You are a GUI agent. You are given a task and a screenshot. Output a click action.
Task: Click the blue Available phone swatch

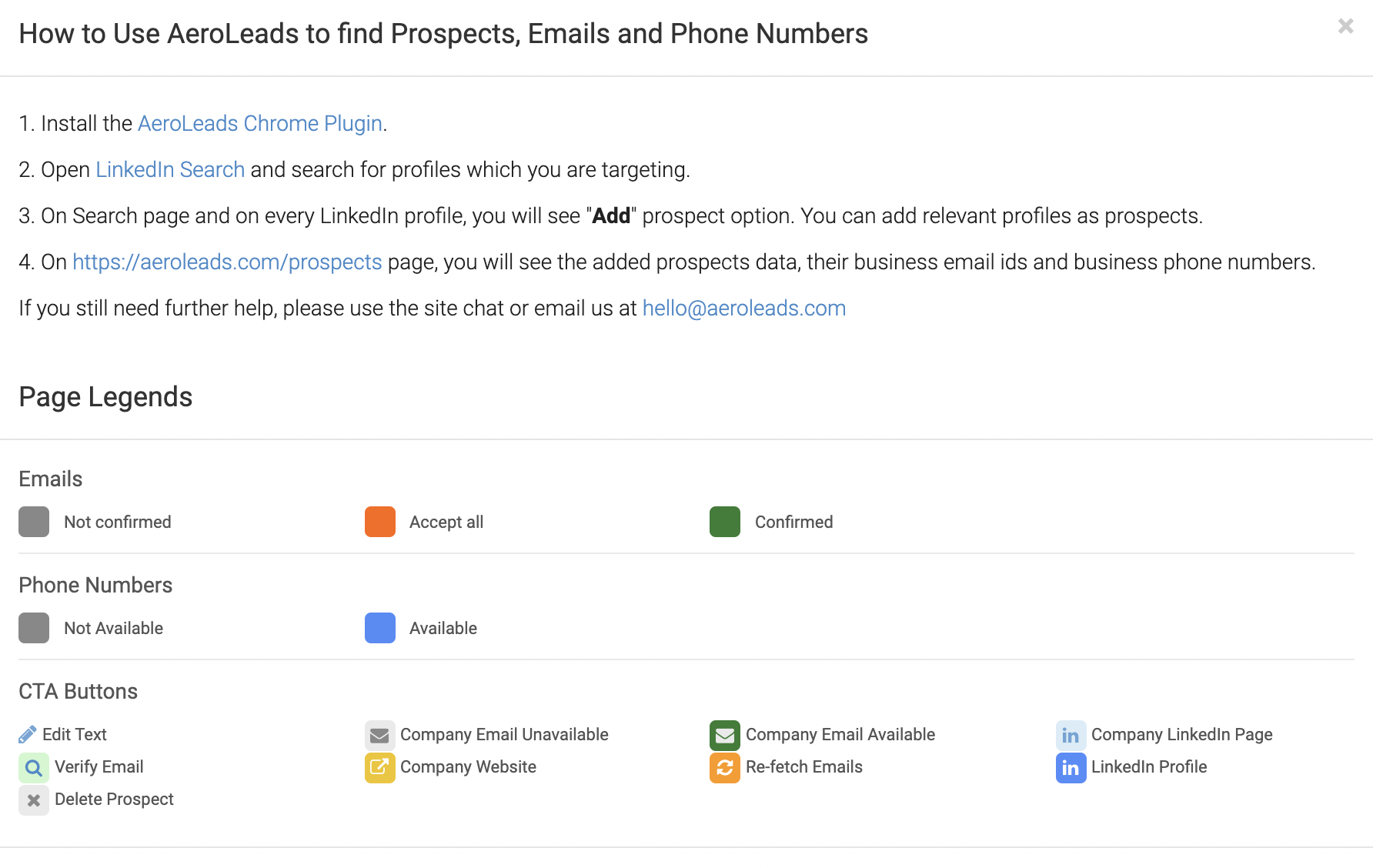379,628
